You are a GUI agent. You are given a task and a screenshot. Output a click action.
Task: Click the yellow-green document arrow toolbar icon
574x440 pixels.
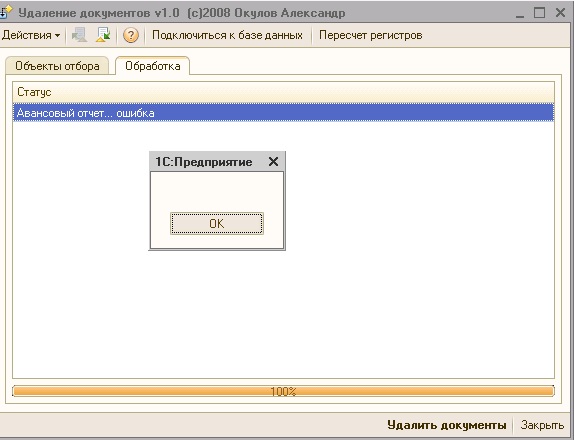coord(103,35)
